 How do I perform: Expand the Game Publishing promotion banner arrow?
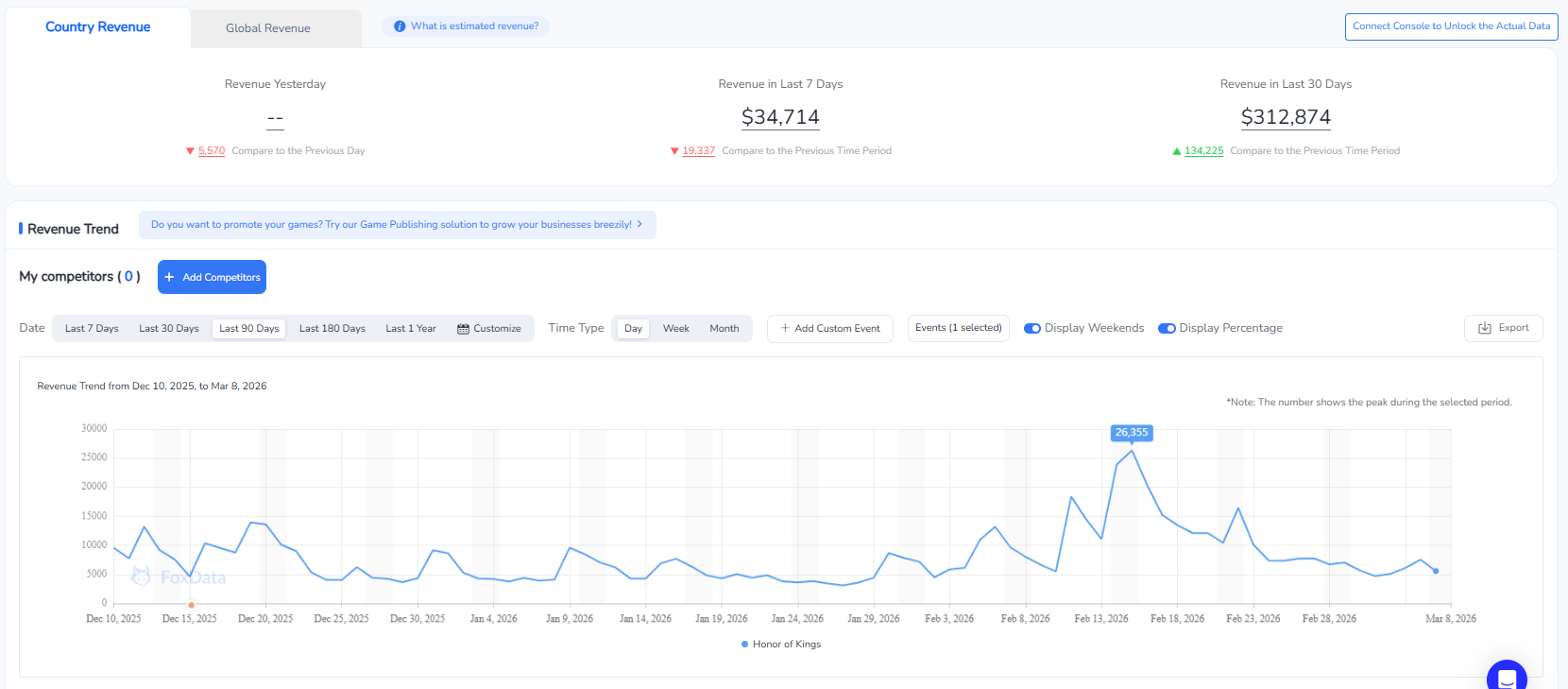[x=639, y=225]
